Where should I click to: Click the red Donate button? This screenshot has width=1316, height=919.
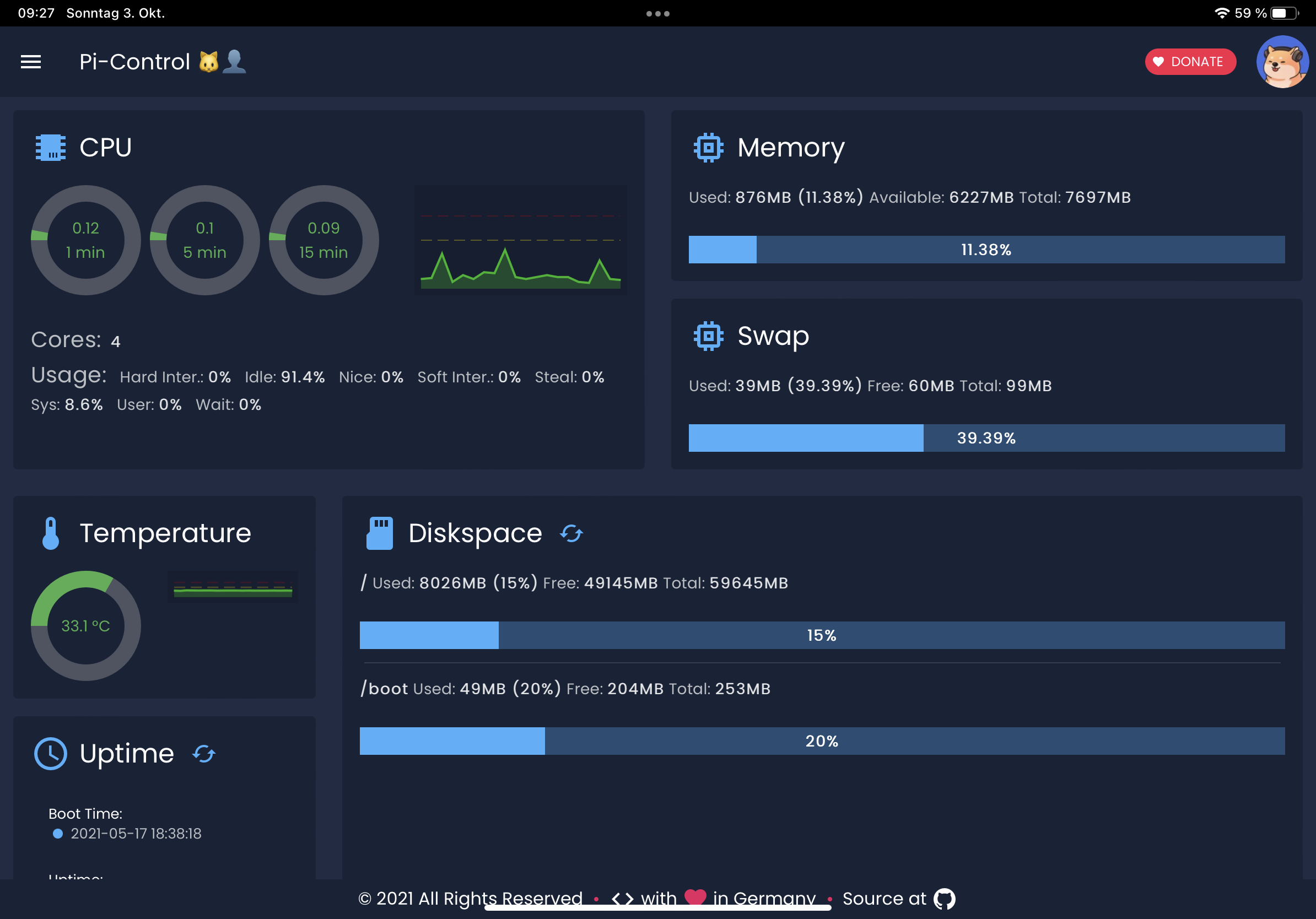click(x=1190, y=62)
